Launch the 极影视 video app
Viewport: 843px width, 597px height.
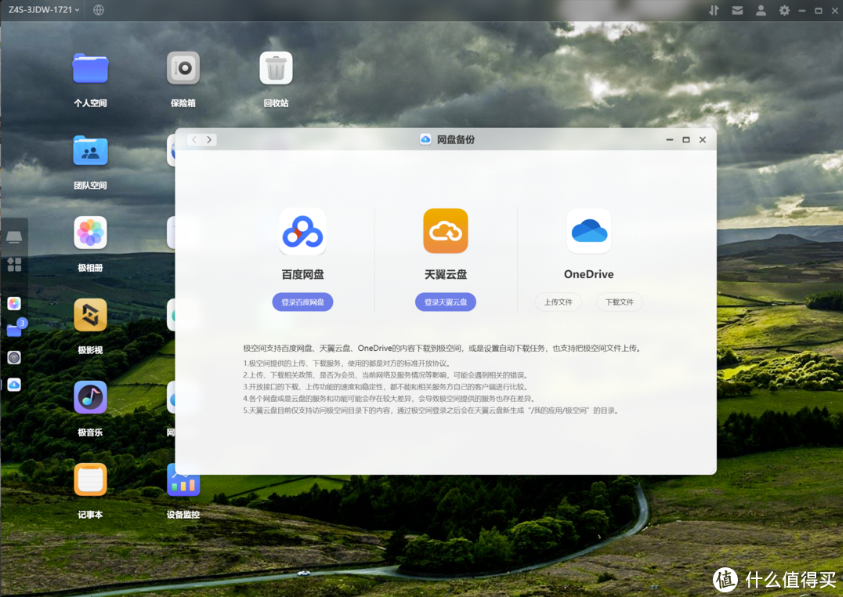tap(90, 315)
